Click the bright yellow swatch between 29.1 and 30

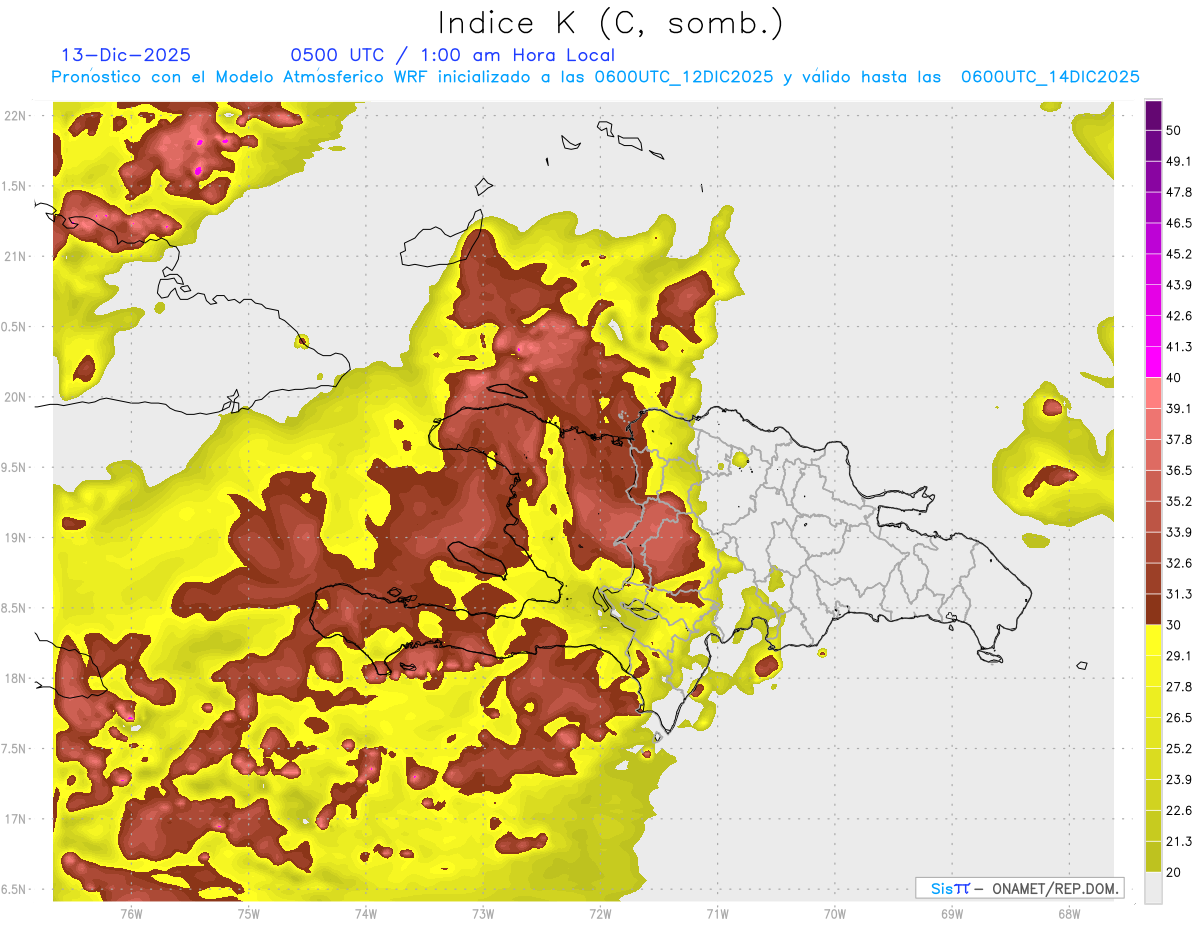tap(1154, 640)
